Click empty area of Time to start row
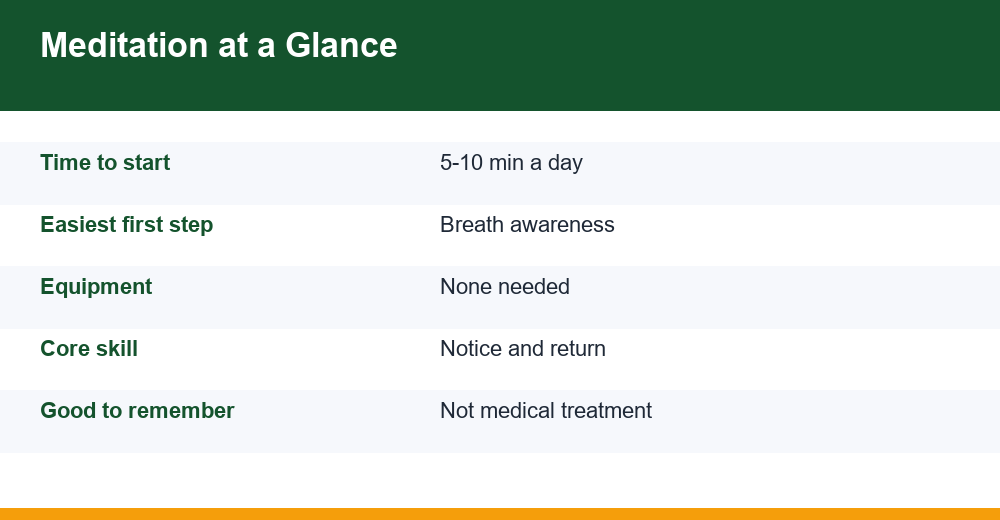This screenshot has height=520, width=1000. 797,174
